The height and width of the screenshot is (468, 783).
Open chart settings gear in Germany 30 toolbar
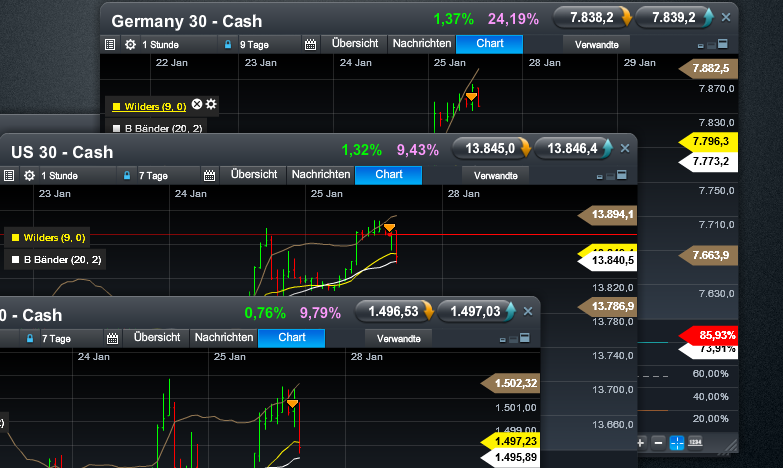pyautogui.click(x=130, y=44)
